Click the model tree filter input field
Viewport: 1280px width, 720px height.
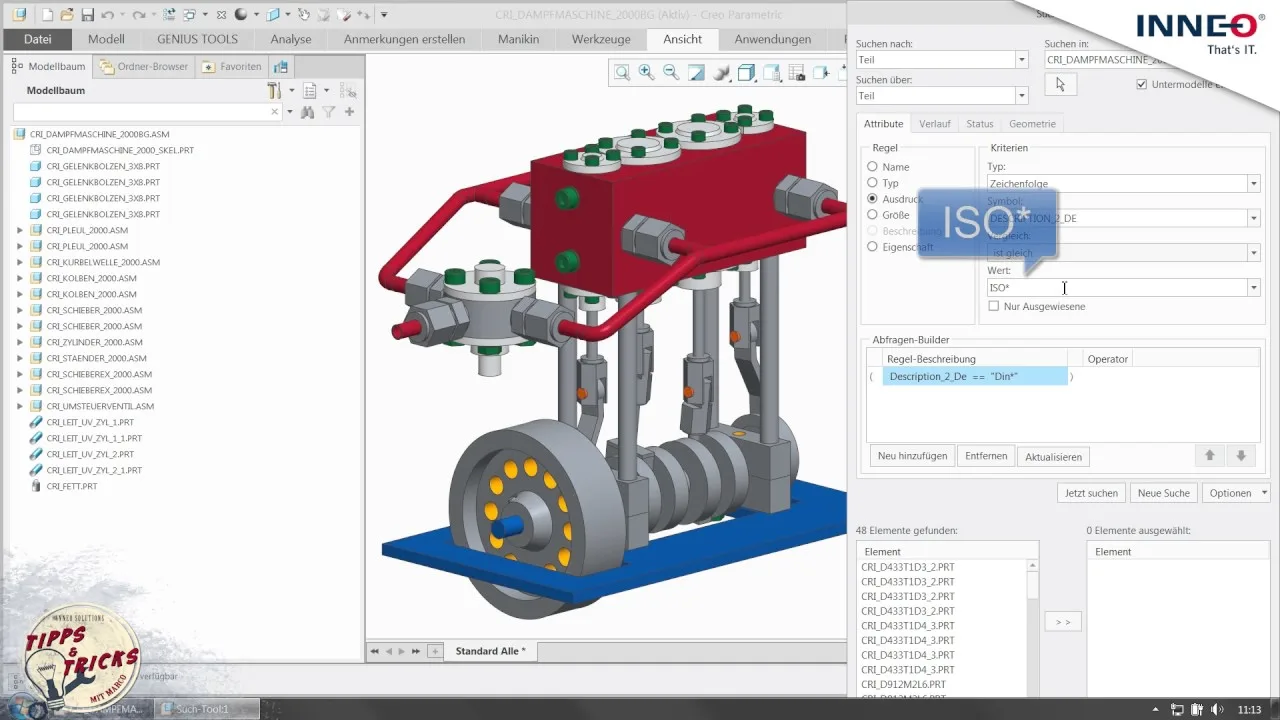pyautogui.click(x=147, y=112)
